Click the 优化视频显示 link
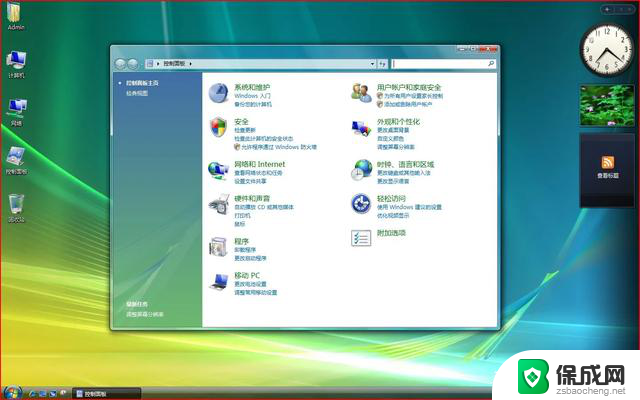This screenshot has height=400, width=640. 393,215
